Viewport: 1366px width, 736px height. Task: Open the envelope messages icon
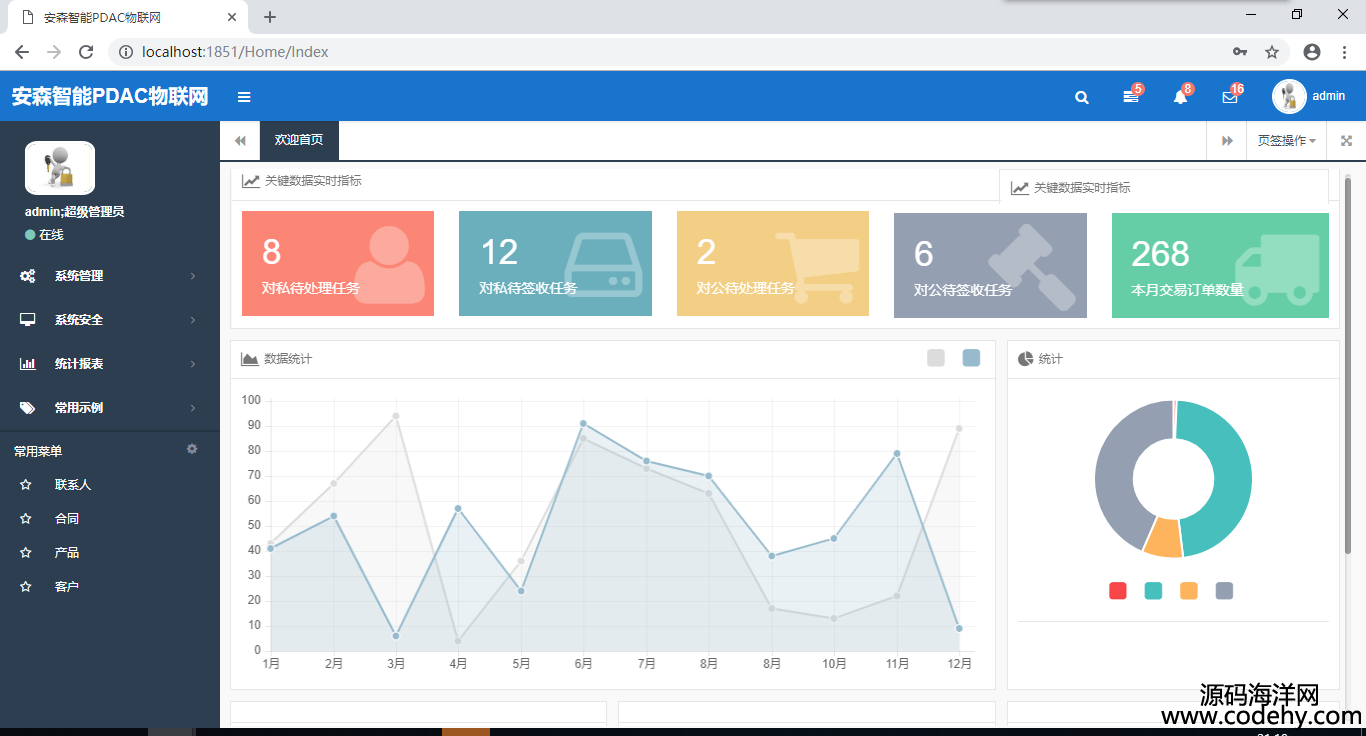coord(1230,97)
